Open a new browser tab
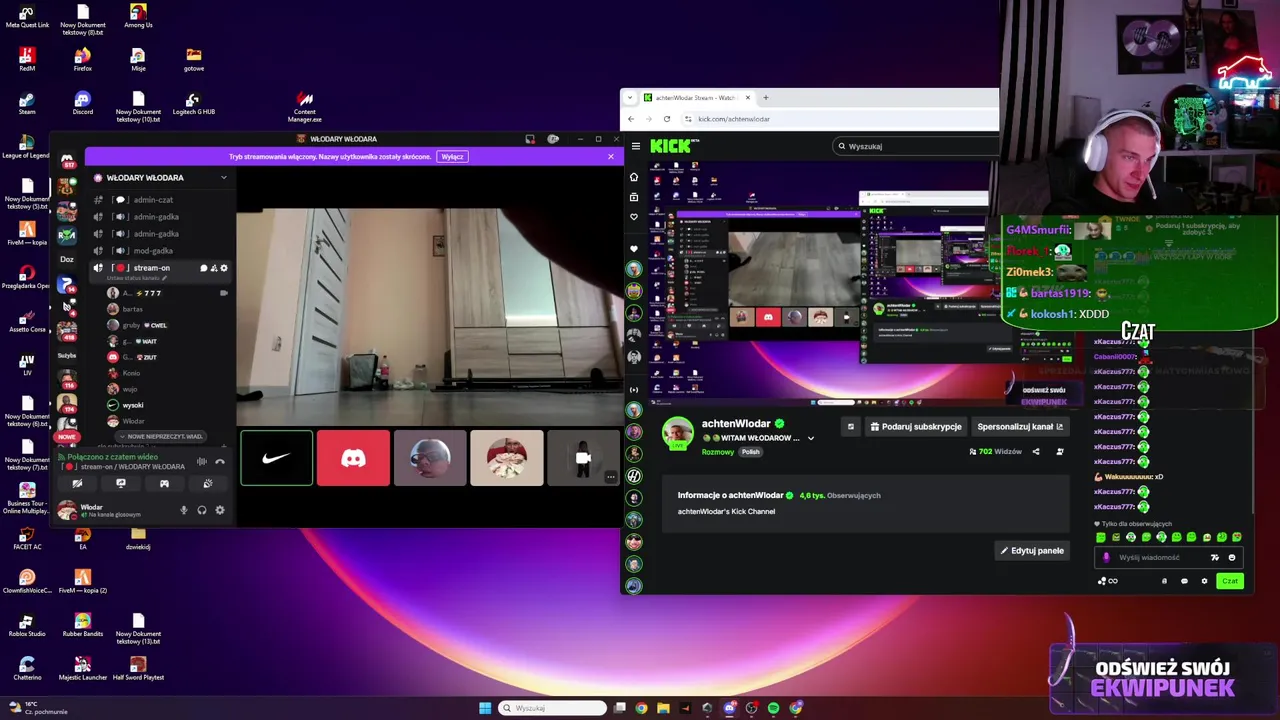The width and height of the screenshot is (1280, 720). 766,98
